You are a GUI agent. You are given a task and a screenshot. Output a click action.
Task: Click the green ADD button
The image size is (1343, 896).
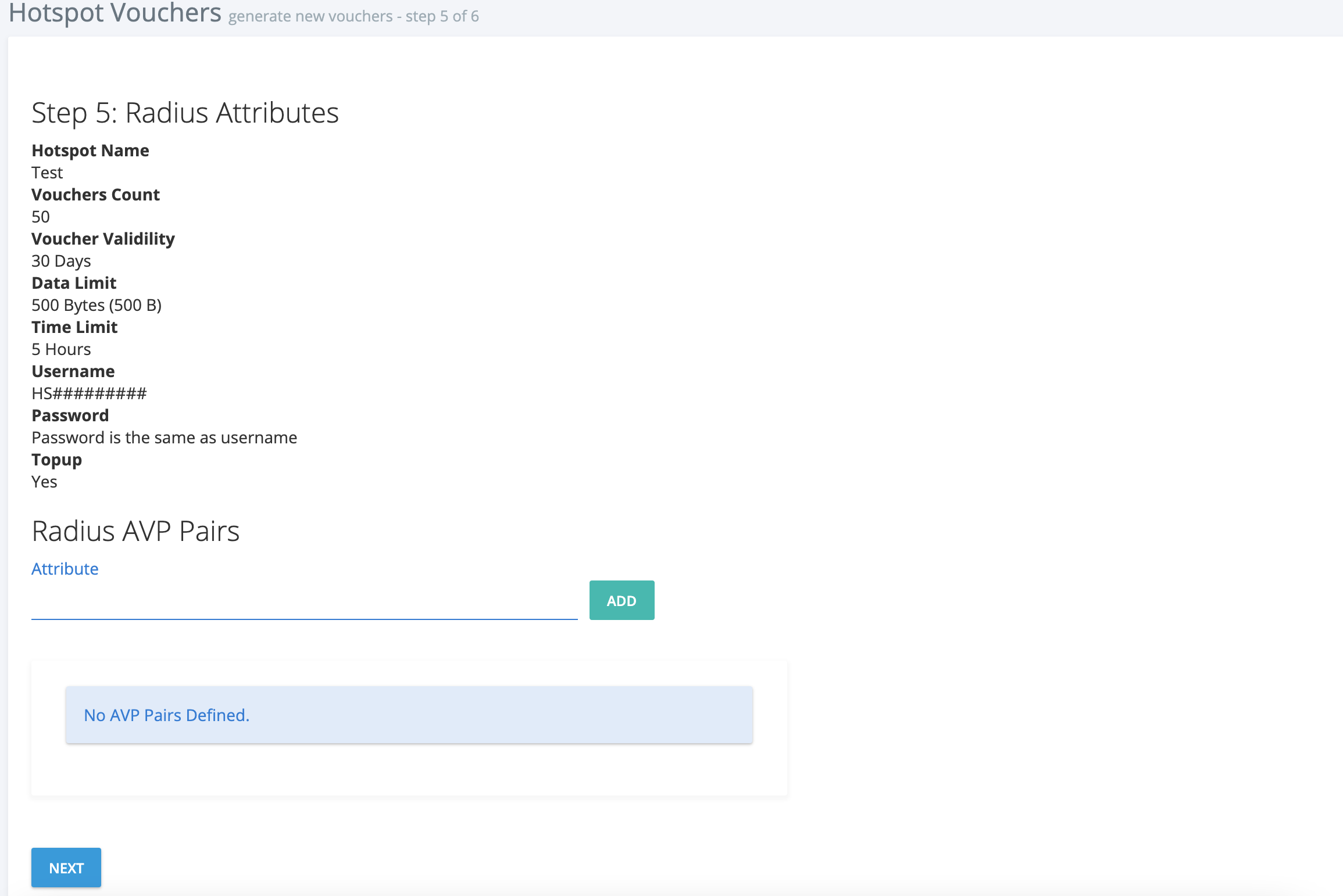[x=622, y=600]
